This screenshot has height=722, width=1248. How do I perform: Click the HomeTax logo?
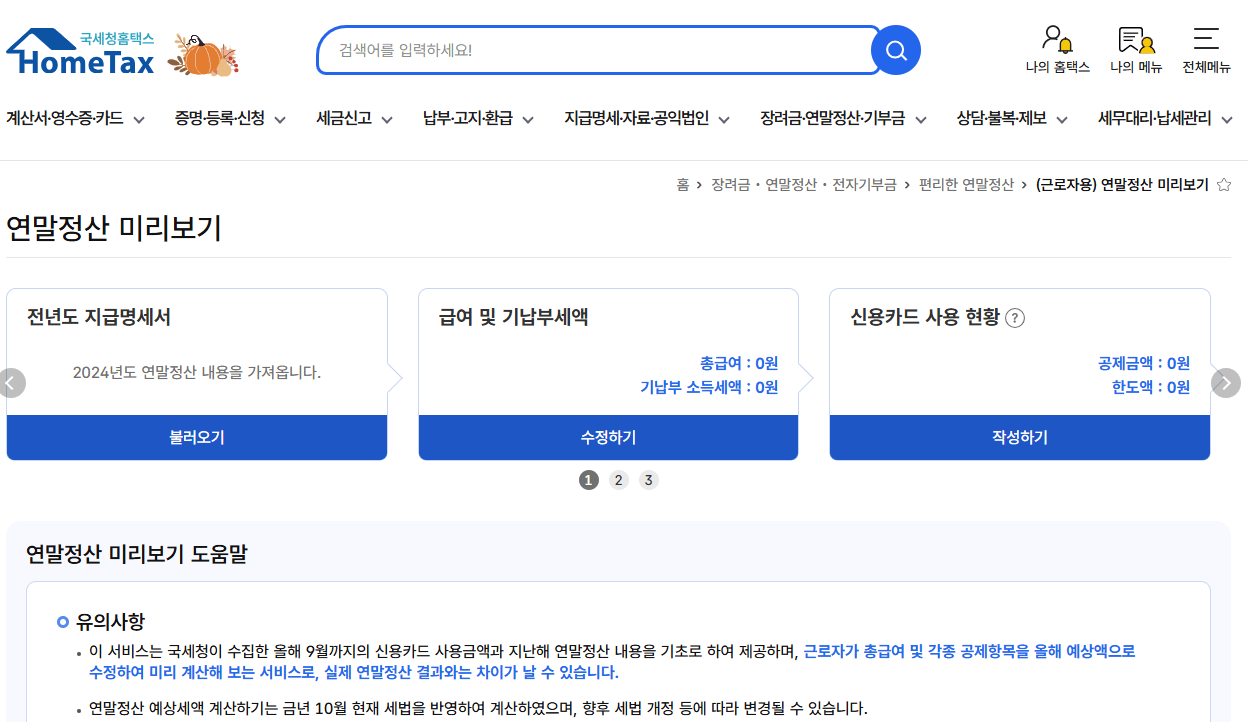82,53
